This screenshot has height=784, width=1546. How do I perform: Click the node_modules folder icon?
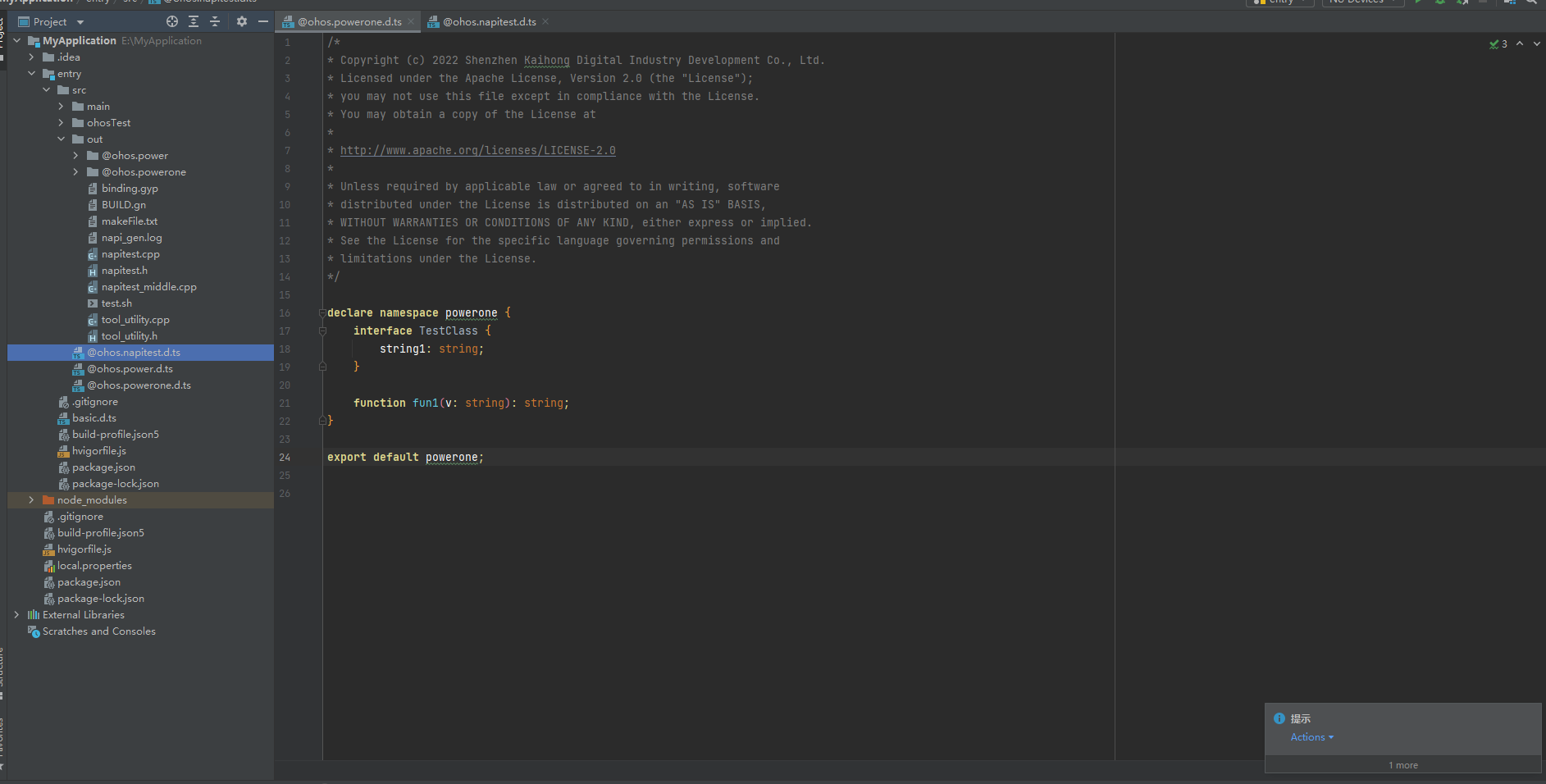tap(48, 500)
